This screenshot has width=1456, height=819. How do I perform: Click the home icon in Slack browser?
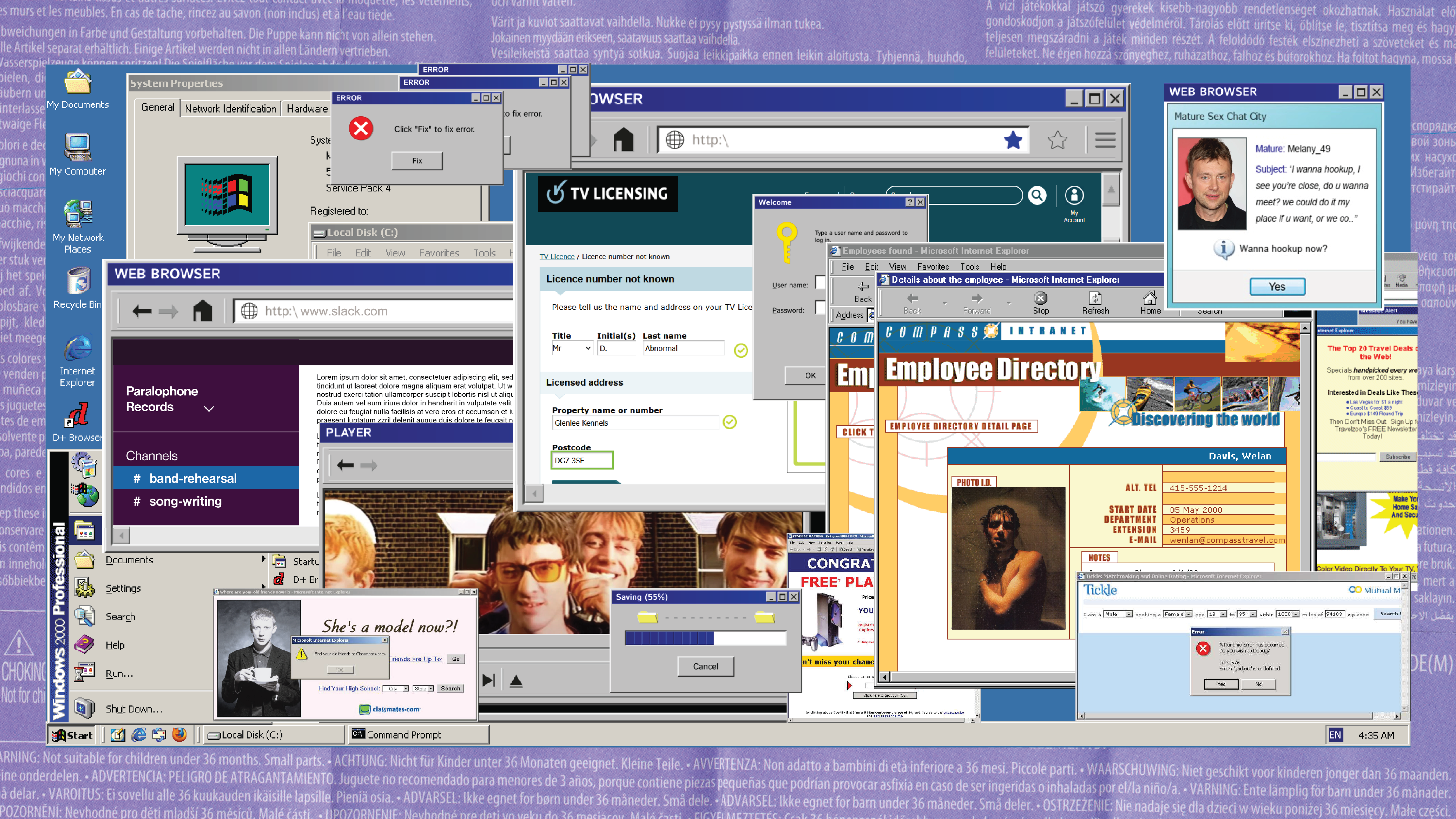coord(202,311)
